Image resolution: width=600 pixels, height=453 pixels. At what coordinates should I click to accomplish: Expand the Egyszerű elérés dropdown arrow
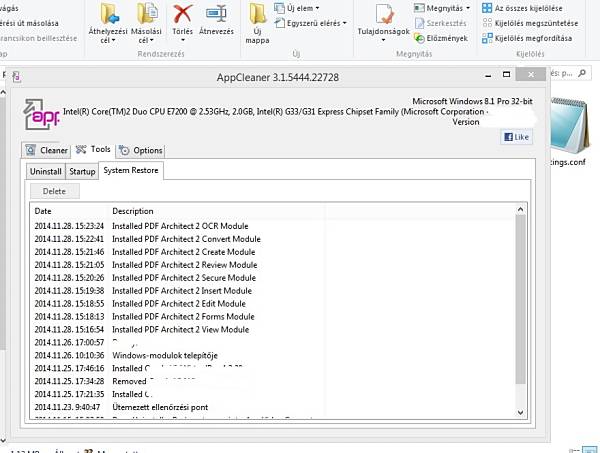pyautogui.click(x=344, y=23)
